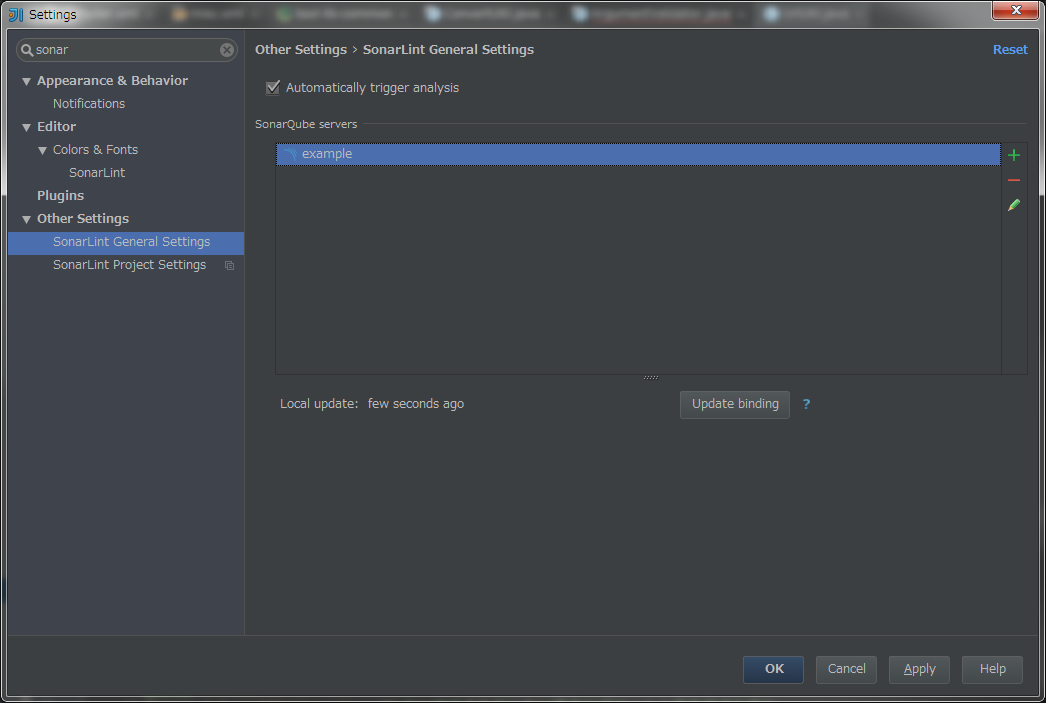Click the wrench icon on example server entry
Viewport: 1046px width, 703px height.
pyautogui.click(x=289, y=153)
